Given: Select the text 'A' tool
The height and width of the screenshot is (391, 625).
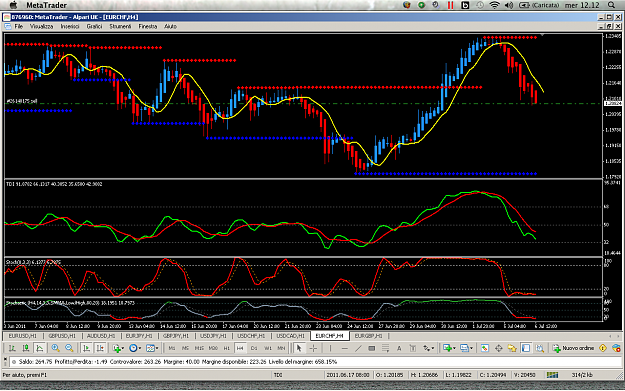Looking at the screenshot, I should (399, 348).
